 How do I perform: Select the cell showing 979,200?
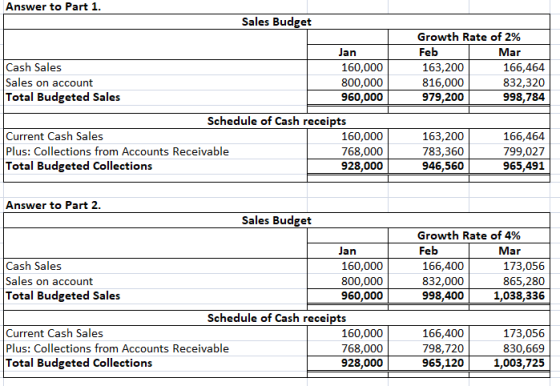click(x=429, y=97)
